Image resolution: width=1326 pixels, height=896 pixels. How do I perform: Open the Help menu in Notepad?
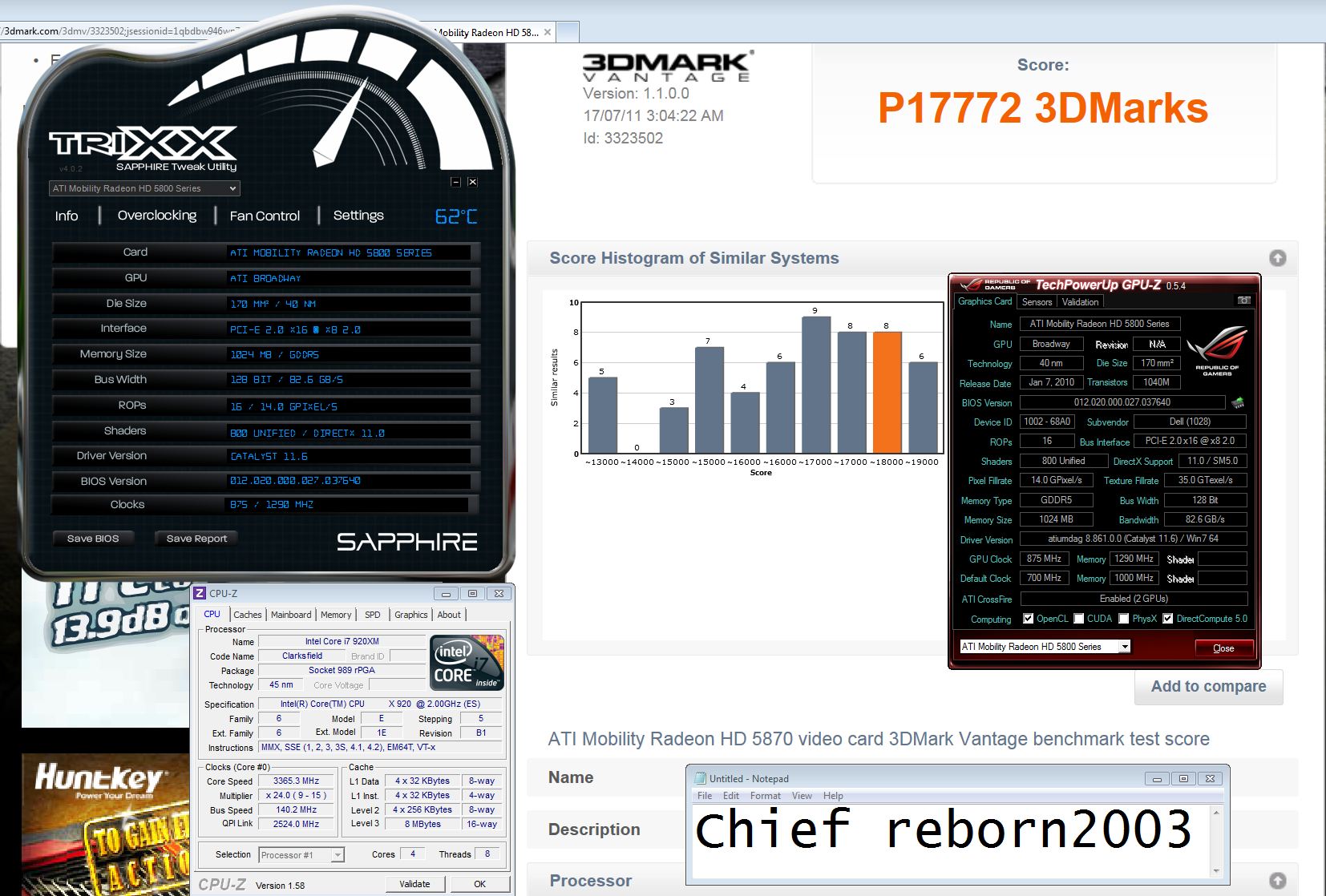click(x=833, y=796)
